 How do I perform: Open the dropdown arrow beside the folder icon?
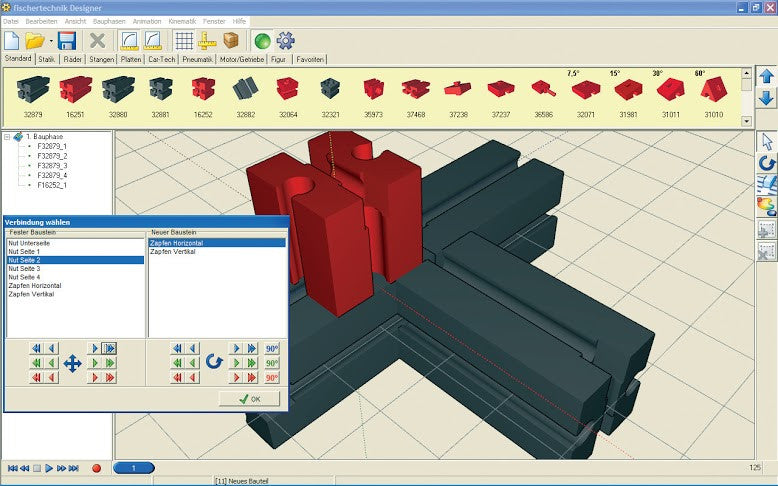tap(49, 42)
